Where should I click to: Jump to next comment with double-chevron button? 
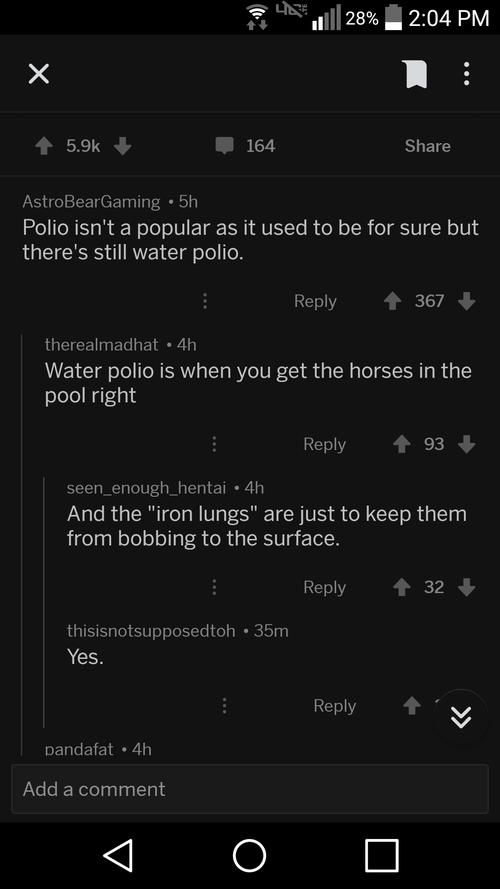[460, 719]
